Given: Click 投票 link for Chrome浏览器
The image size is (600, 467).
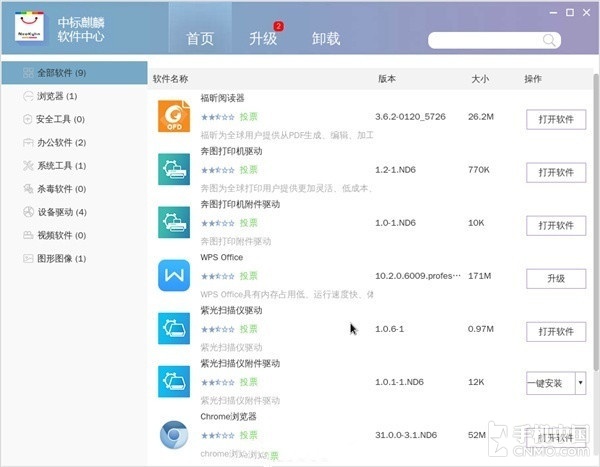Looking at the screenshot, I should click(248, 435).
